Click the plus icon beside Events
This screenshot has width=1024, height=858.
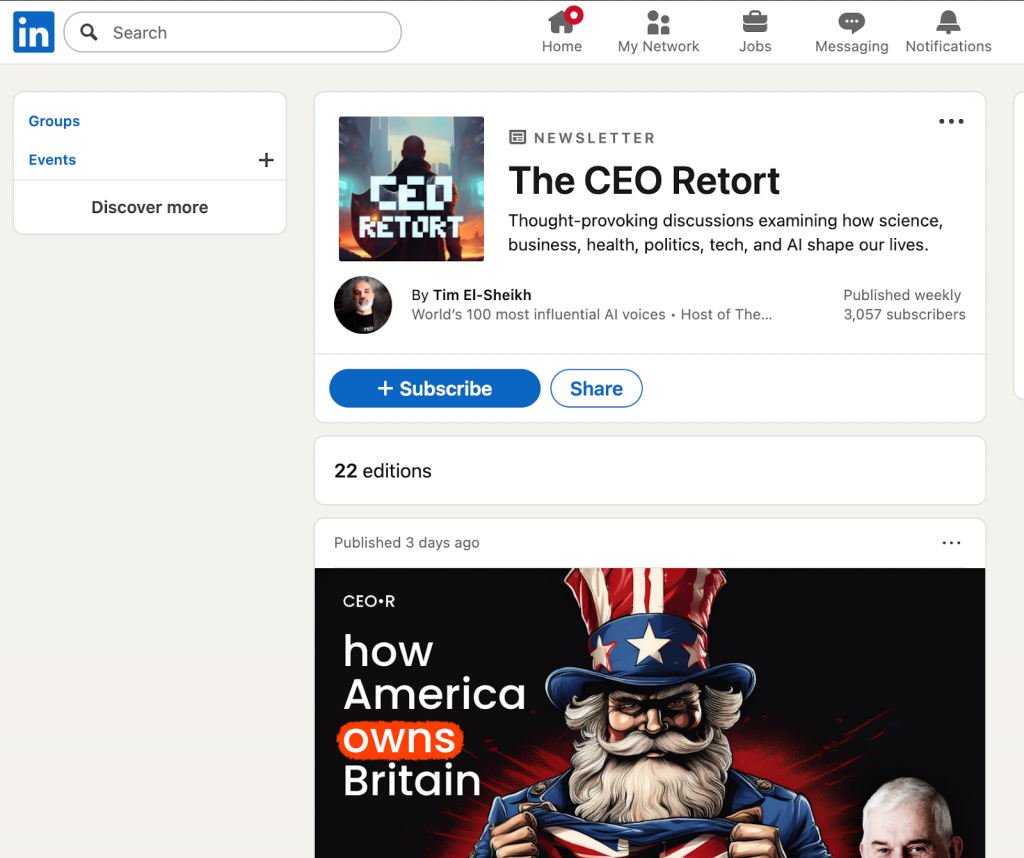(266, 160)
